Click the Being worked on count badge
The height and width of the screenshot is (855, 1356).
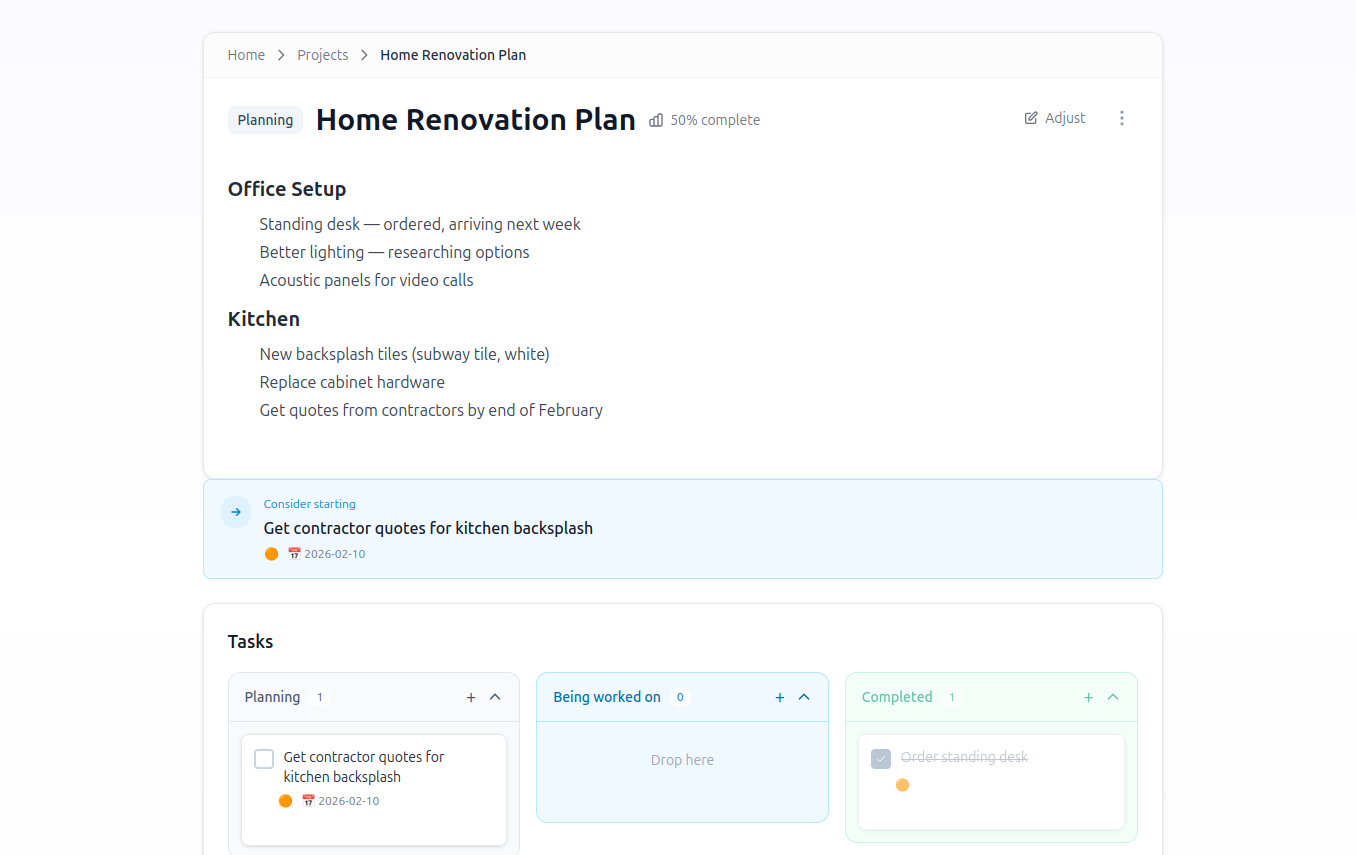(x=680, y=697)
